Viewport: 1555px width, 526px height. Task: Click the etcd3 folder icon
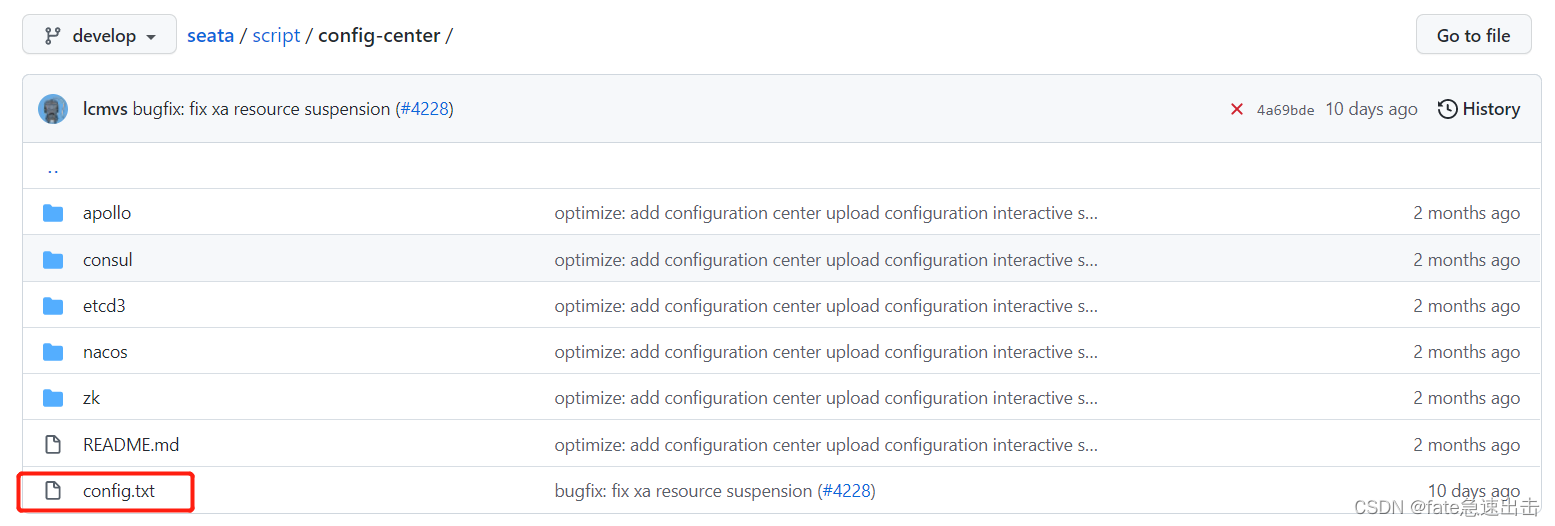point(53,306)
